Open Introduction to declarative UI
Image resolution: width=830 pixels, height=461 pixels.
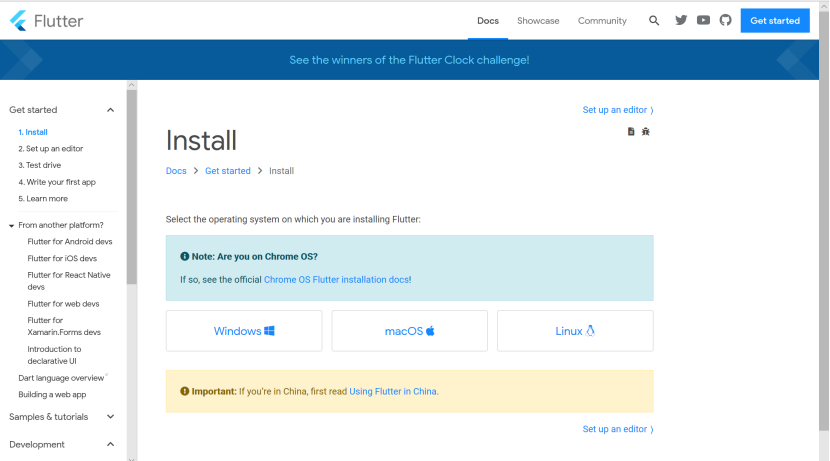[x=55, y=355]
